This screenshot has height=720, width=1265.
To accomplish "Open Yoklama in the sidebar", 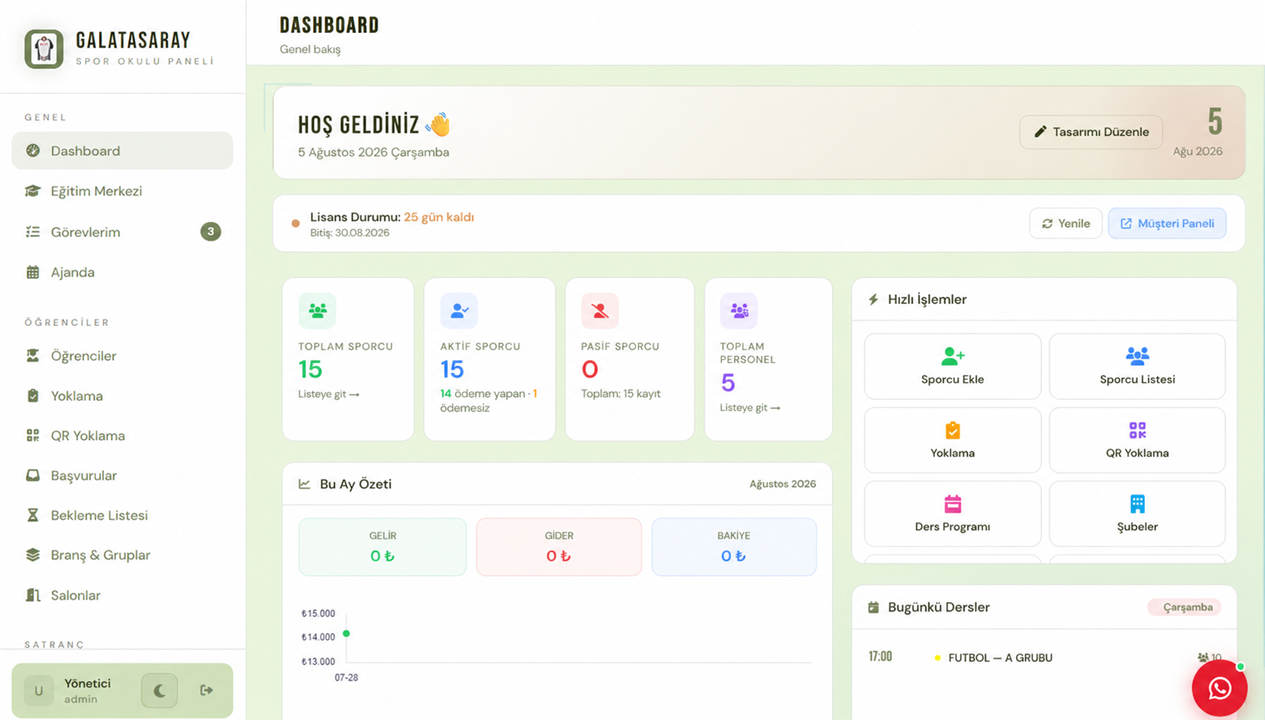I will [x=122, y=396].
